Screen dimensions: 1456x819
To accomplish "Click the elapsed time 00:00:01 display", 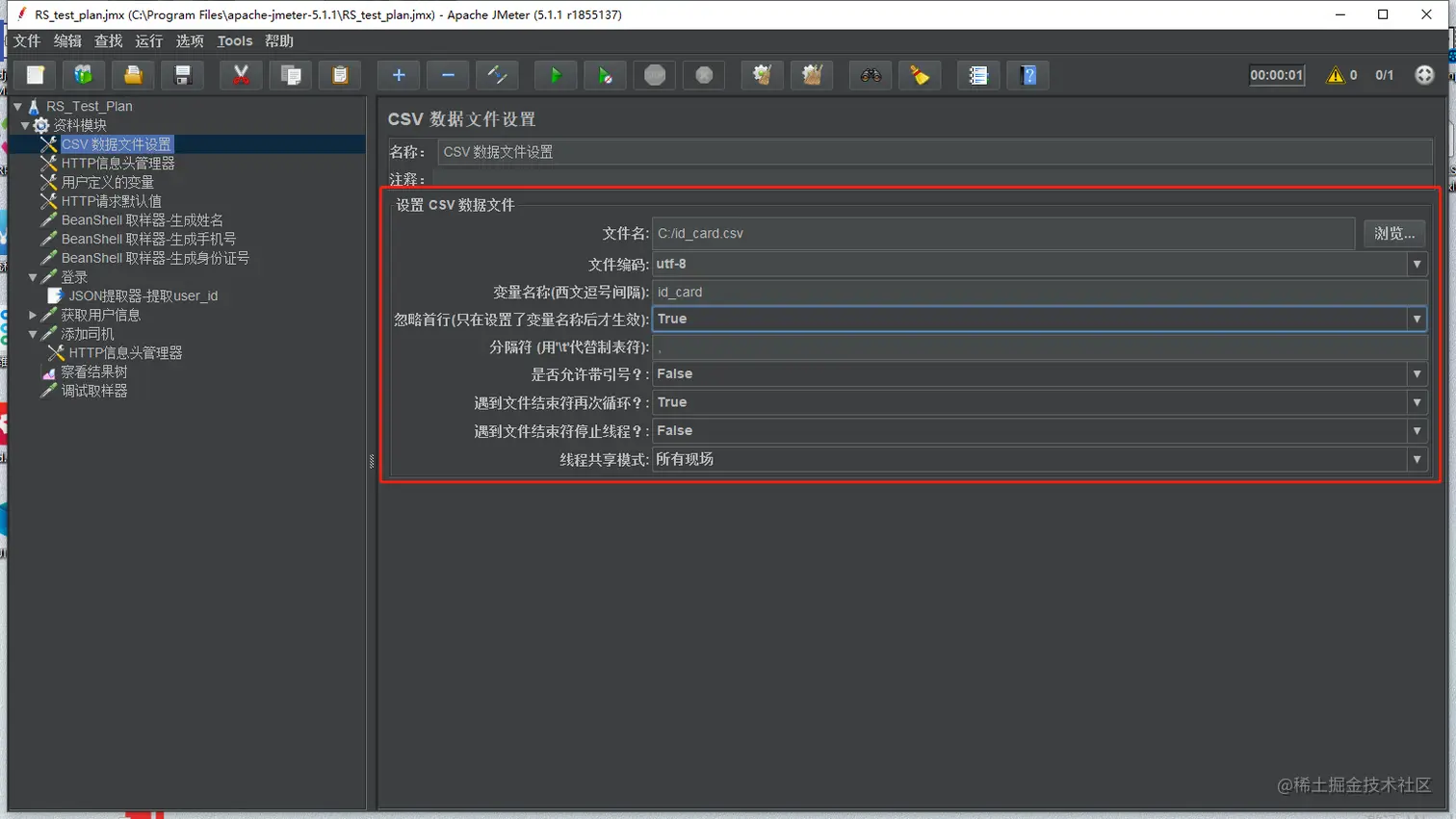I will pyautogui.click(x=1276, y=75).
